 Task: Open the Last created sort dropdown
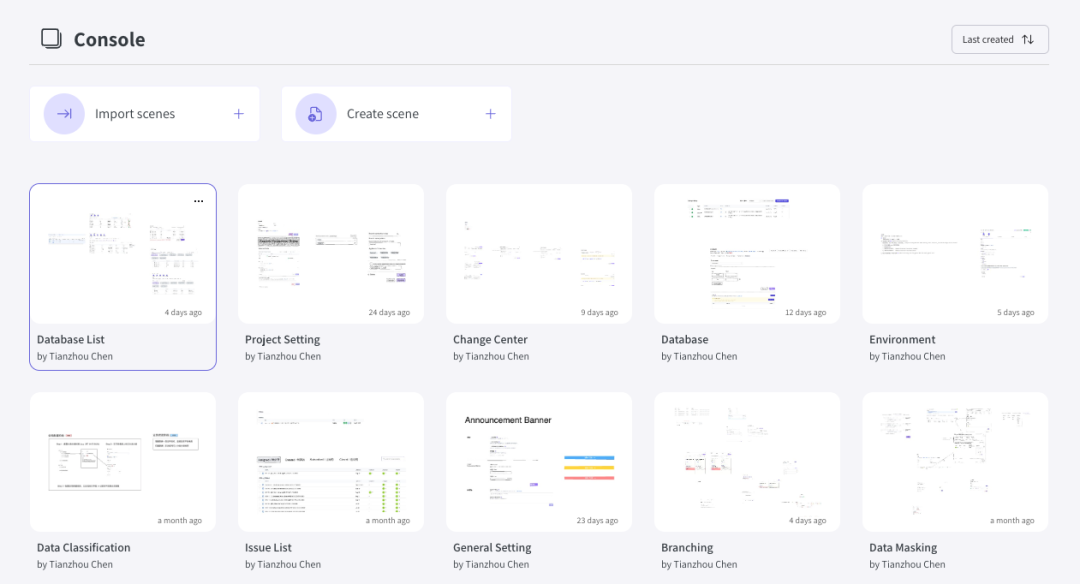pyautogui.click(x=1000, y=39)
